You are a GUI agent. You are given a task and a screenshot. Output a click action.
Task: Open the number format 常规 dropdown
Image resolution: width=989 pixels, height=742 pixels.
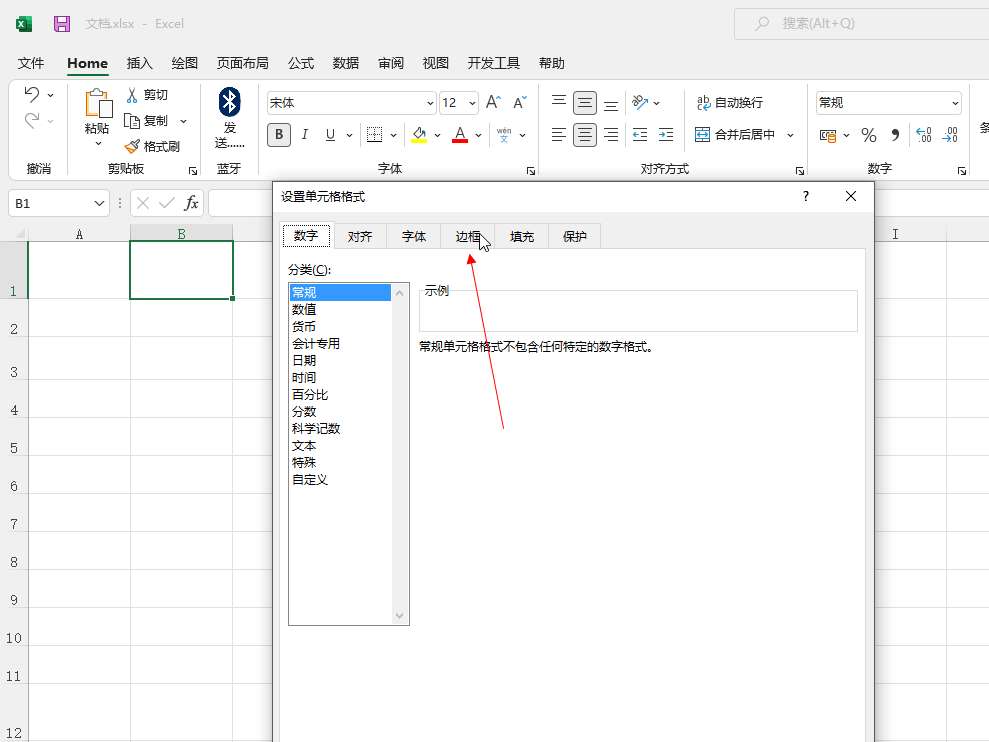(x=955, y=103)
